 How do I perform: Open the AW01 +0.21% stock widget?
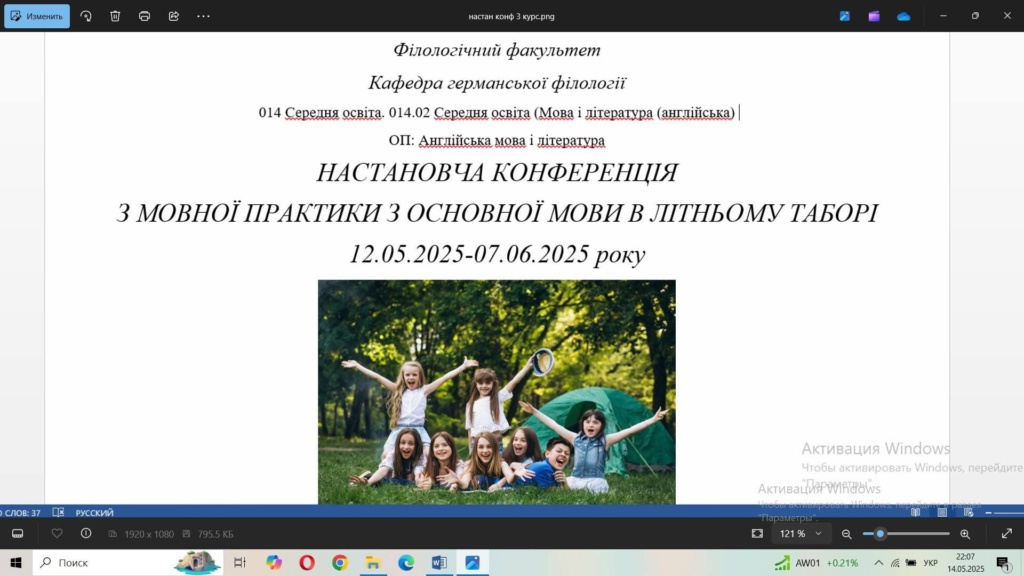(817, 562)
